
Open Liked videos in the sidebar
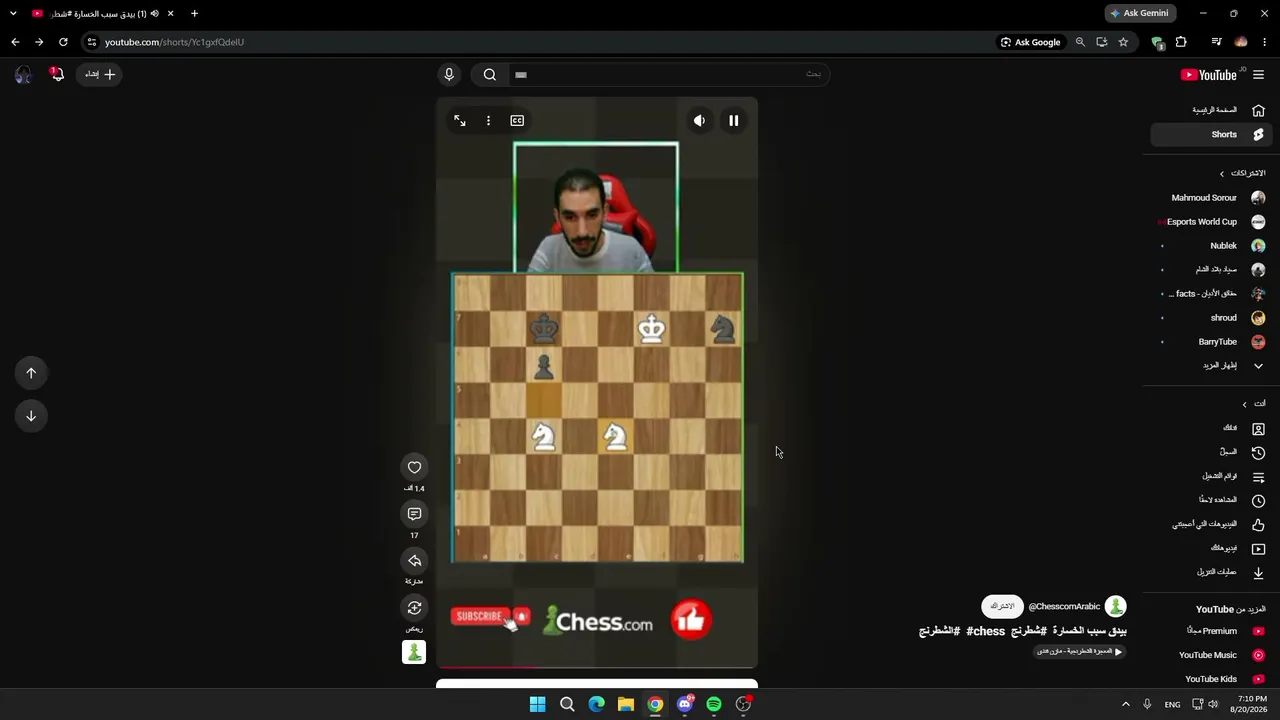point(1209,524)
